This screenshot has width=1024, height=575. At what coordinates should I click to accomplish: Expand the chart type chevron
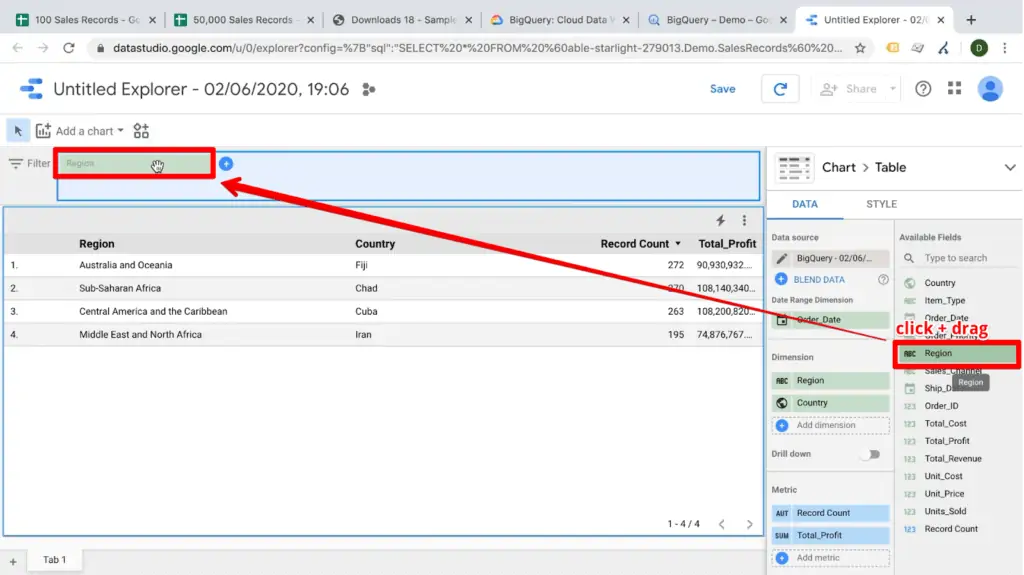coord(1010,168)
